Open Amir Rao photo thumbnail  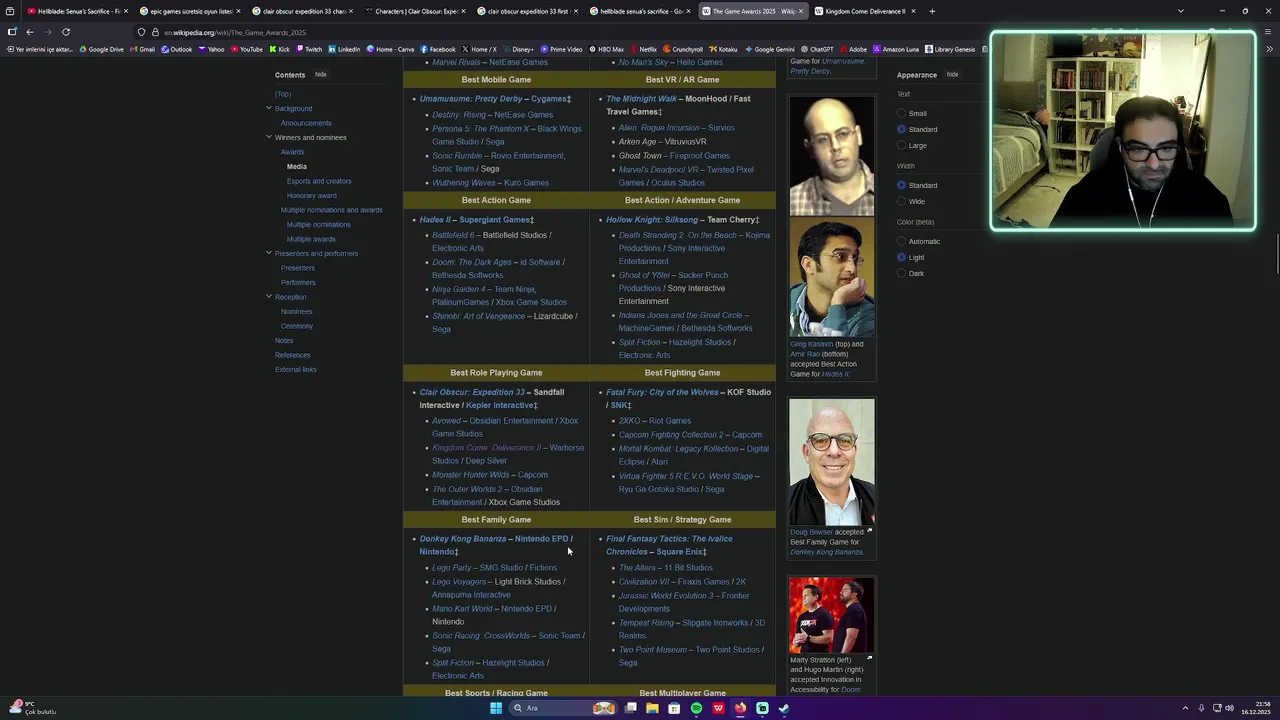pos(832,277)
